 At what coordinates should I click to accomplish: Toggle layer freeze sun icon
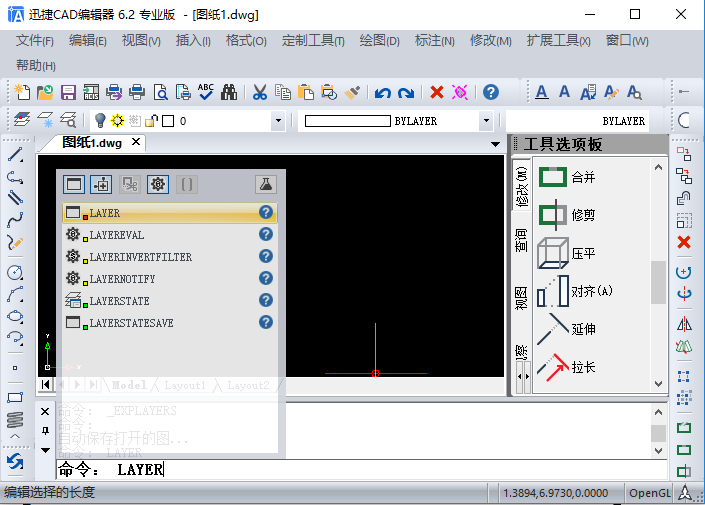(117, 121)
